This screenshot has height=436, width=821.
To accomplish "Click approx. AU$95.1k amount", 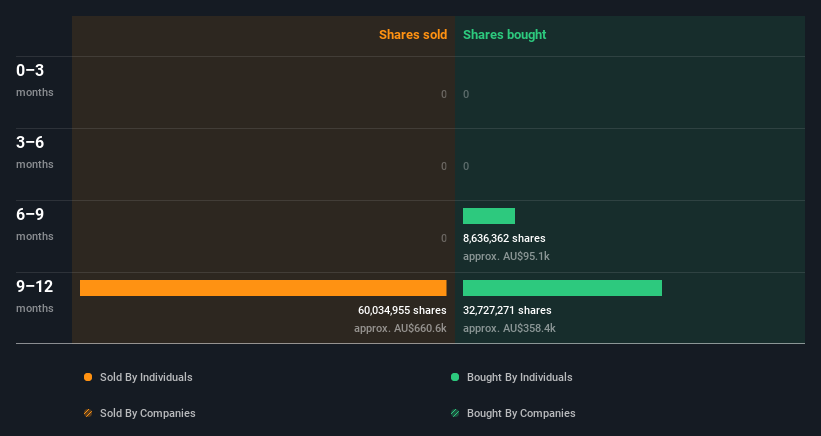I will [506, 256].
